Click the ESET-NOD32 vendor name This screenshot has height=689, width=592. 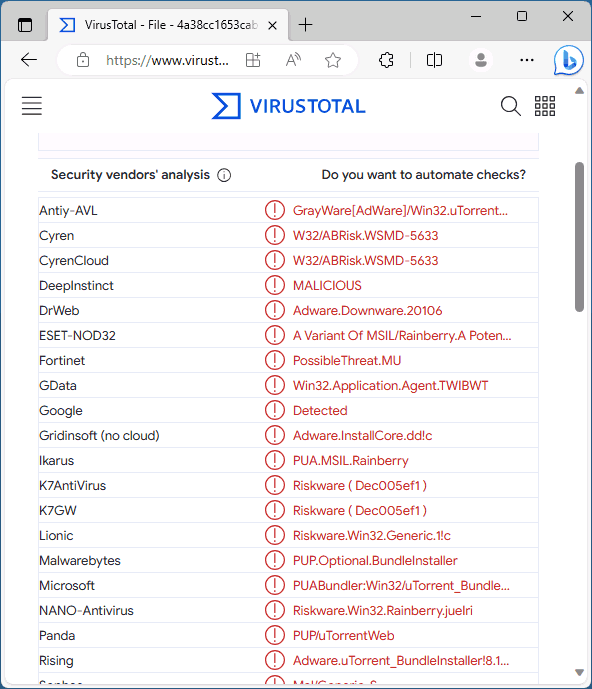tap(77, 336)
